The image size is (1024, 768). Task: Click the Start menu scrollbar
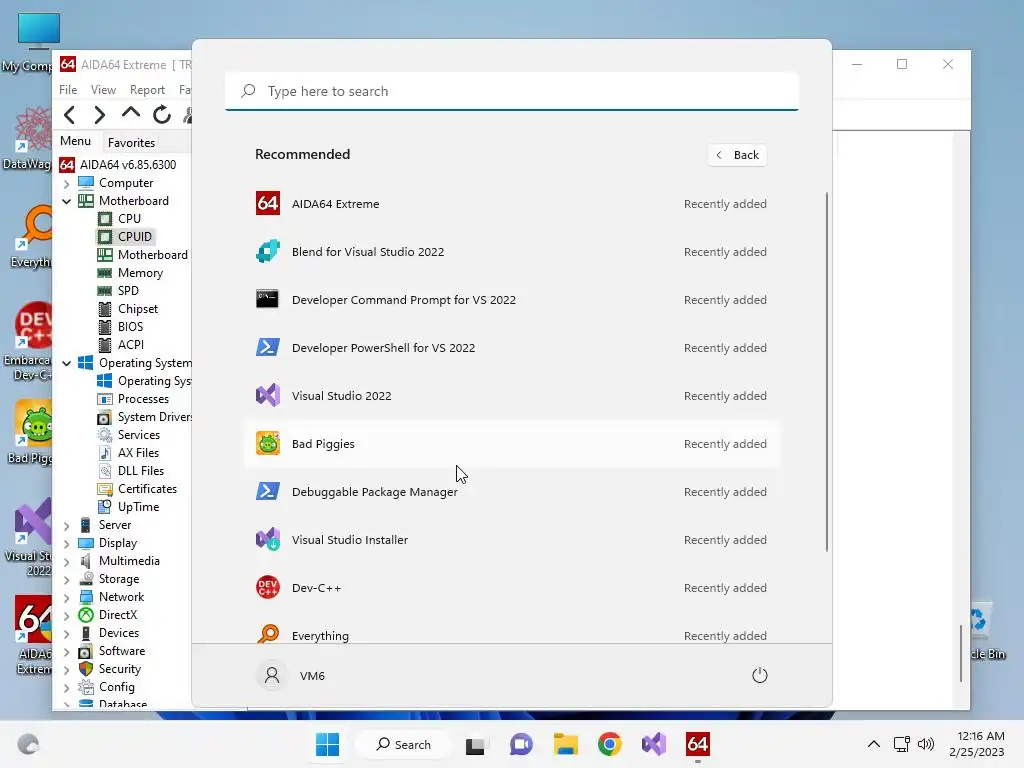point(827,372)
